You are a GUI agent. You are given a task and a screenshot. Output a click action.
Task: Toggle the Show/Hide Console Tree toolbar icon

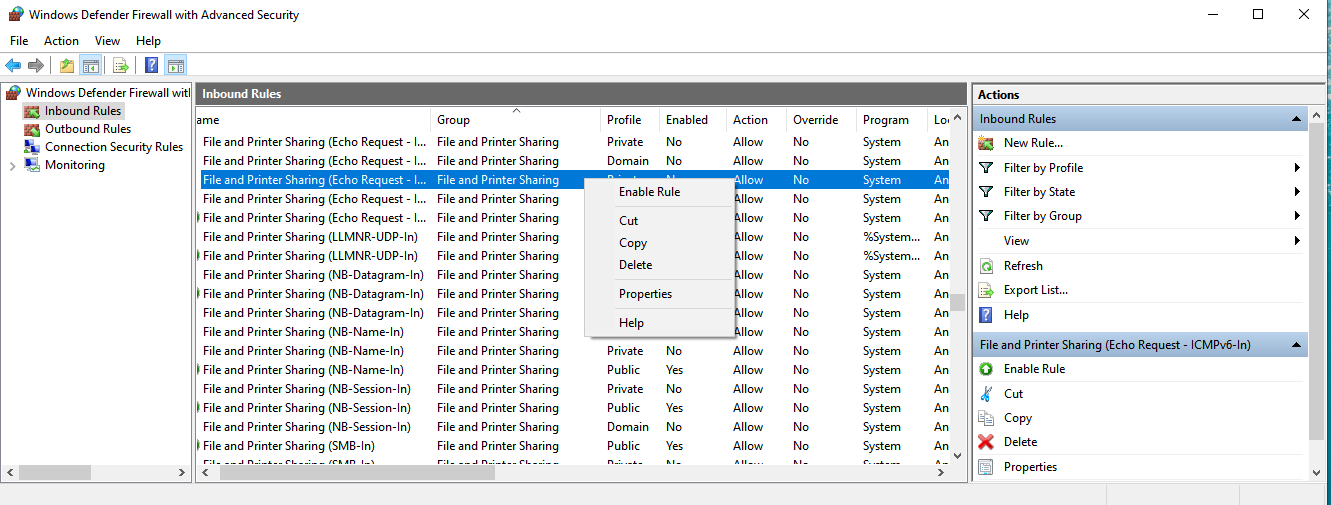pyautogui.click(x=90, y=66)
